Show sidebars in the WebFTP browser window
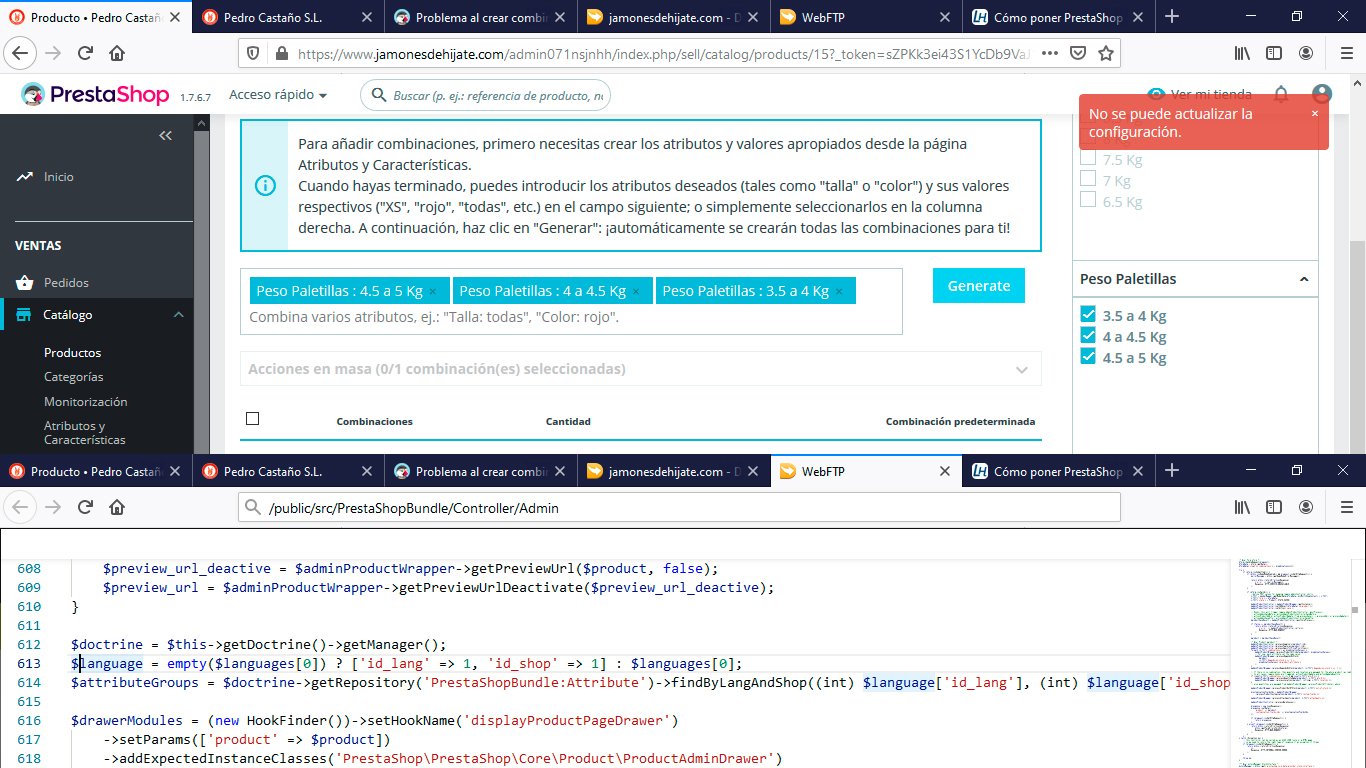The height and width of the screenshot is (768, 1366). pyautogui.click(x=1273, y=507)
